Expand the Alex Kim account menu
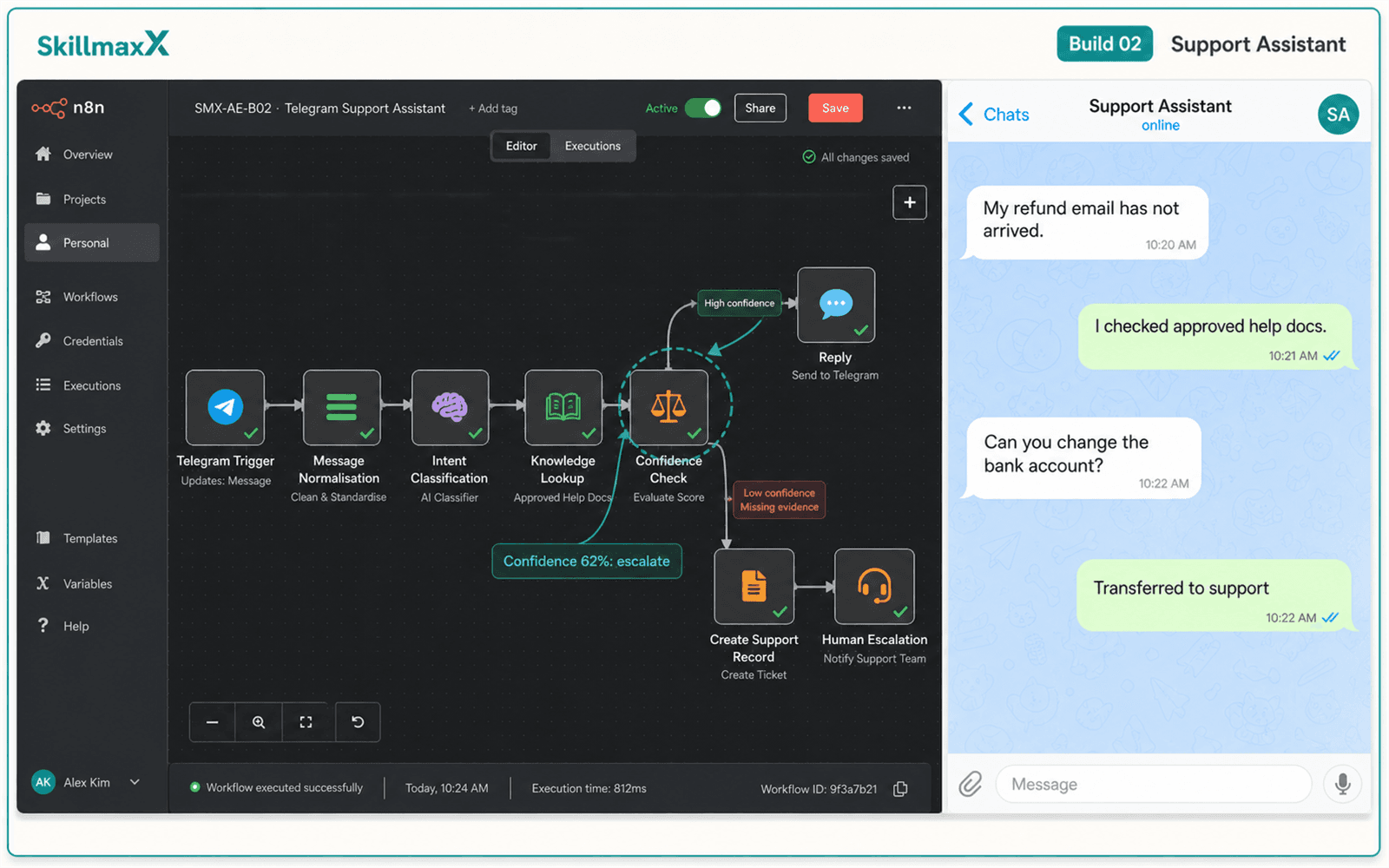The width and height of the screenshot is (1389, 868). point(86,782)
